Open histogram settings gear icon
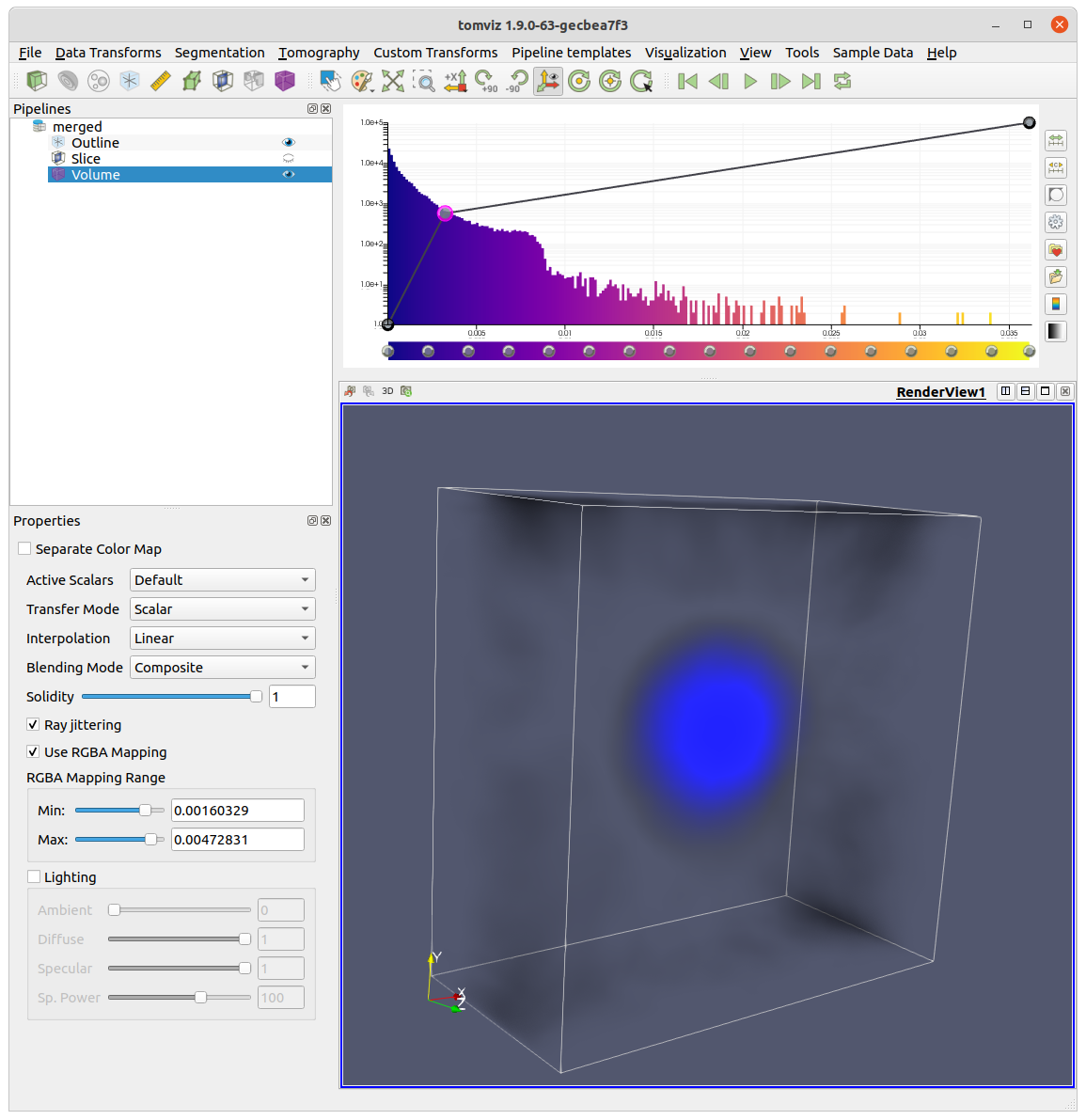1086x1120 pixels. coord(1056,222)
